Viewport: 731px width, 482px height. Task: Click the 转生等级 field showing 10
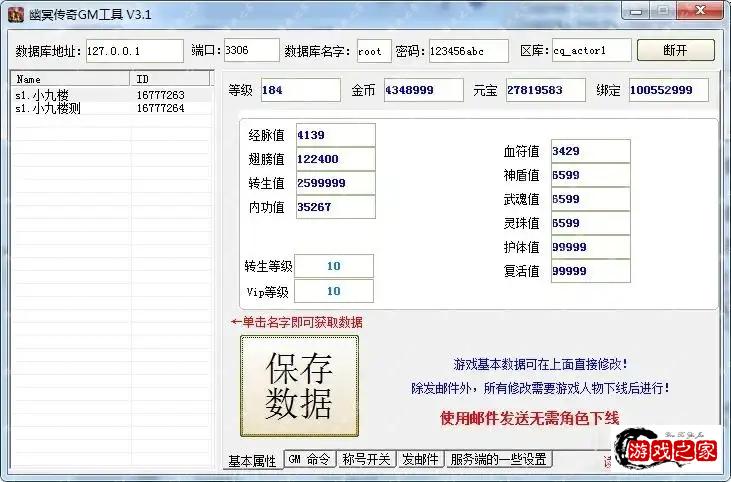point(334,266)
